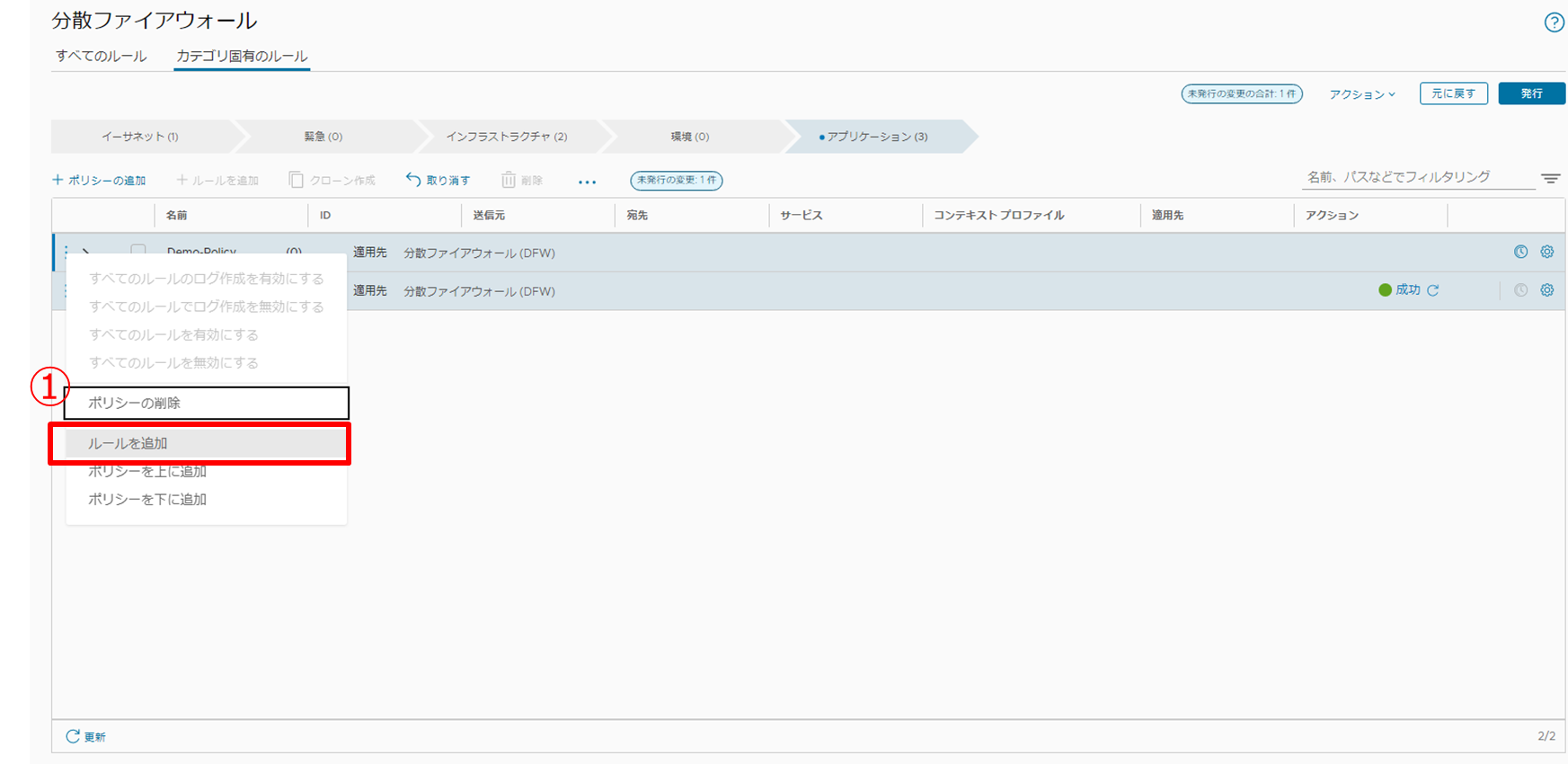Click the name/path filter input field
Viewport: 1568px width, 764px height.
point(1417,177)
